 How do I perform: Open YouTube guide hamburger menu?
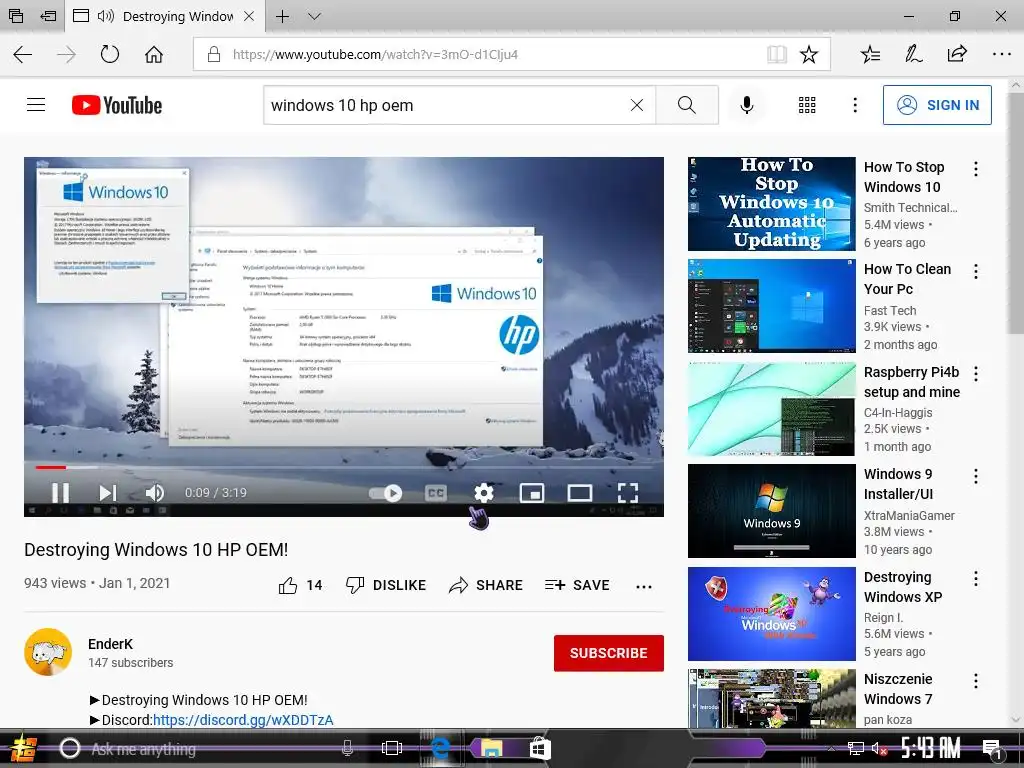[36, 104]
